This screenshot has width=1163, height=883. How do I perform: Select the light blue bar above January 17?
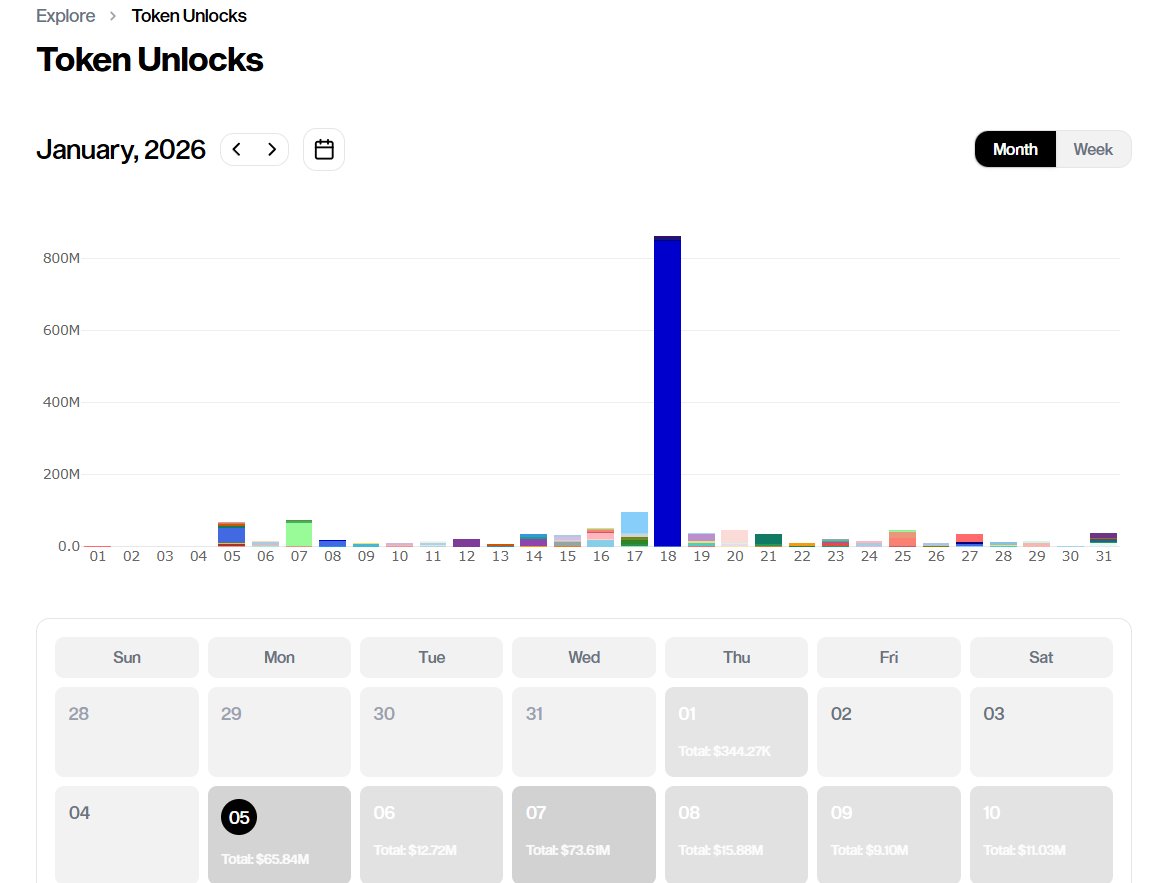pos(634,524)
